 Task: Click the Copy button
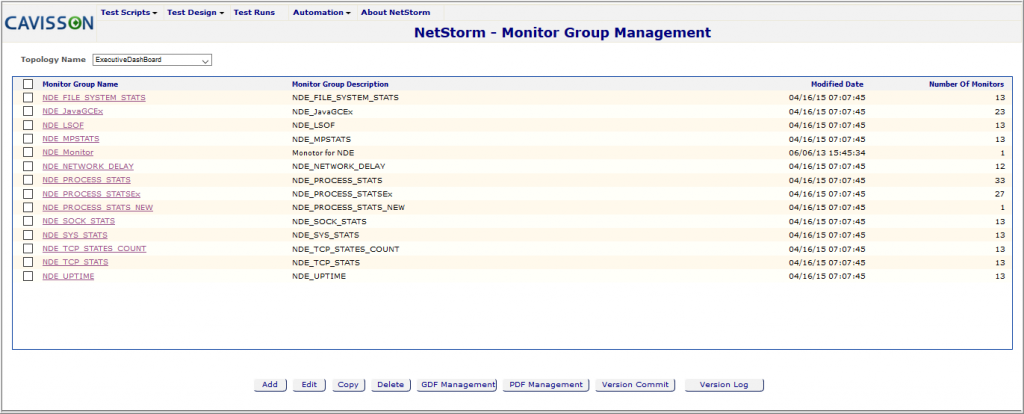tap(348, 385)
